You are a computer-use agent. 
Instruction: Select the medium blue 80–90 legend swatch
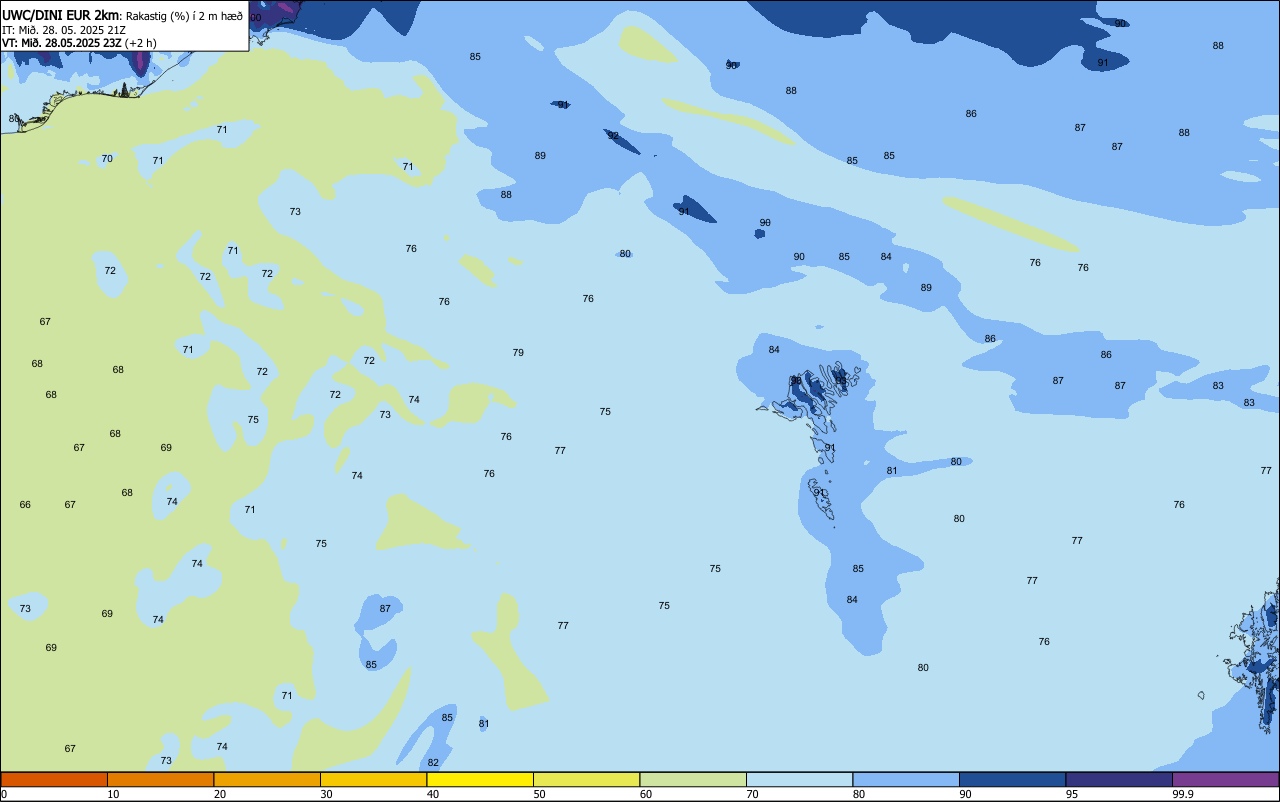click(906, 779)
